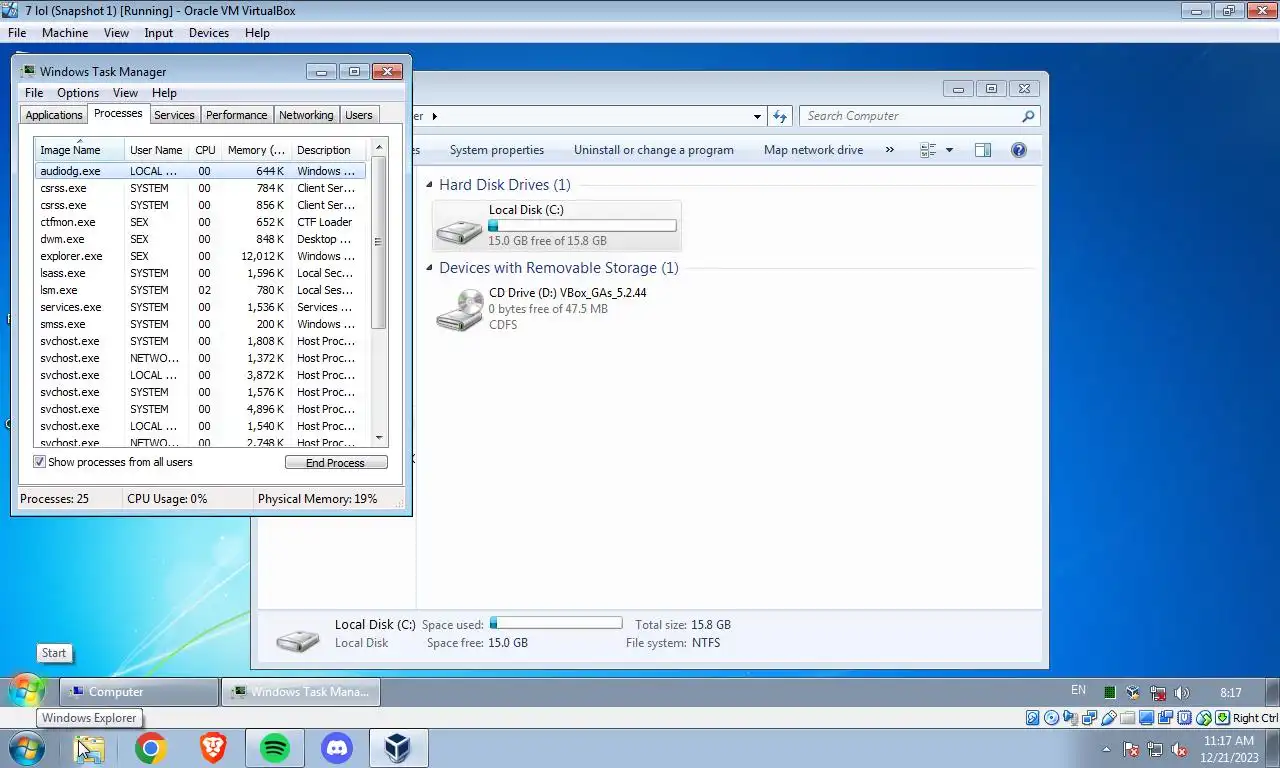Click change view icon in Computer toolbar
This screenshot has height=768, width=1280.
(x=928, y=150)
